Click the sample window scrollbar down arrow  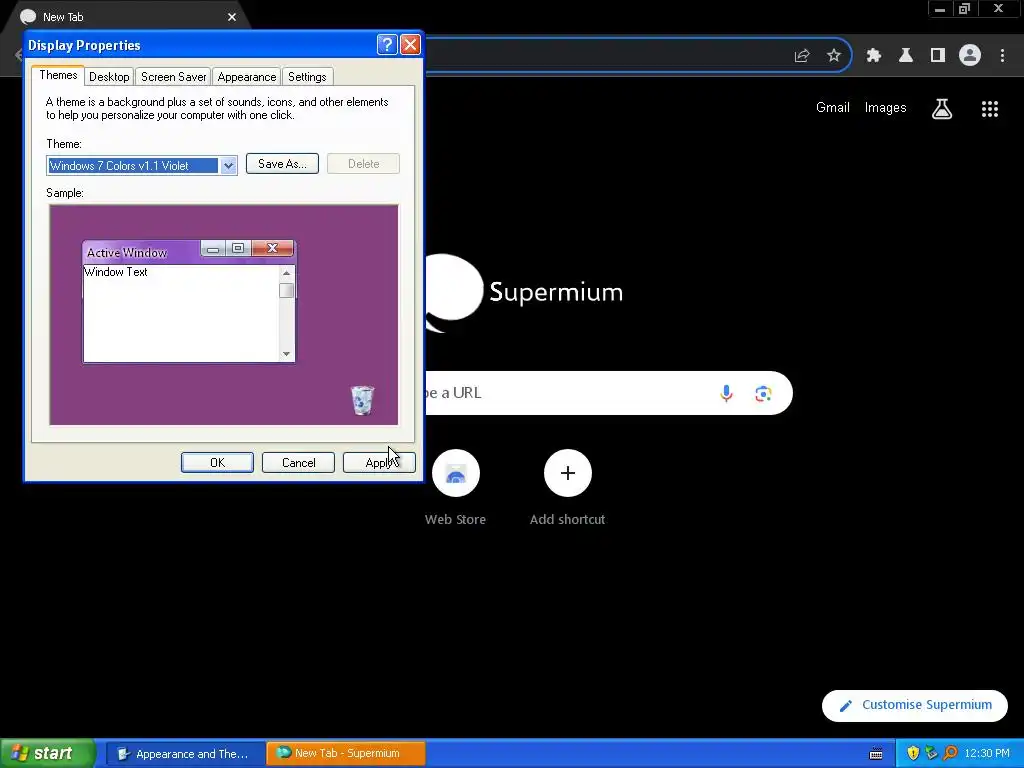coord(286,354)
